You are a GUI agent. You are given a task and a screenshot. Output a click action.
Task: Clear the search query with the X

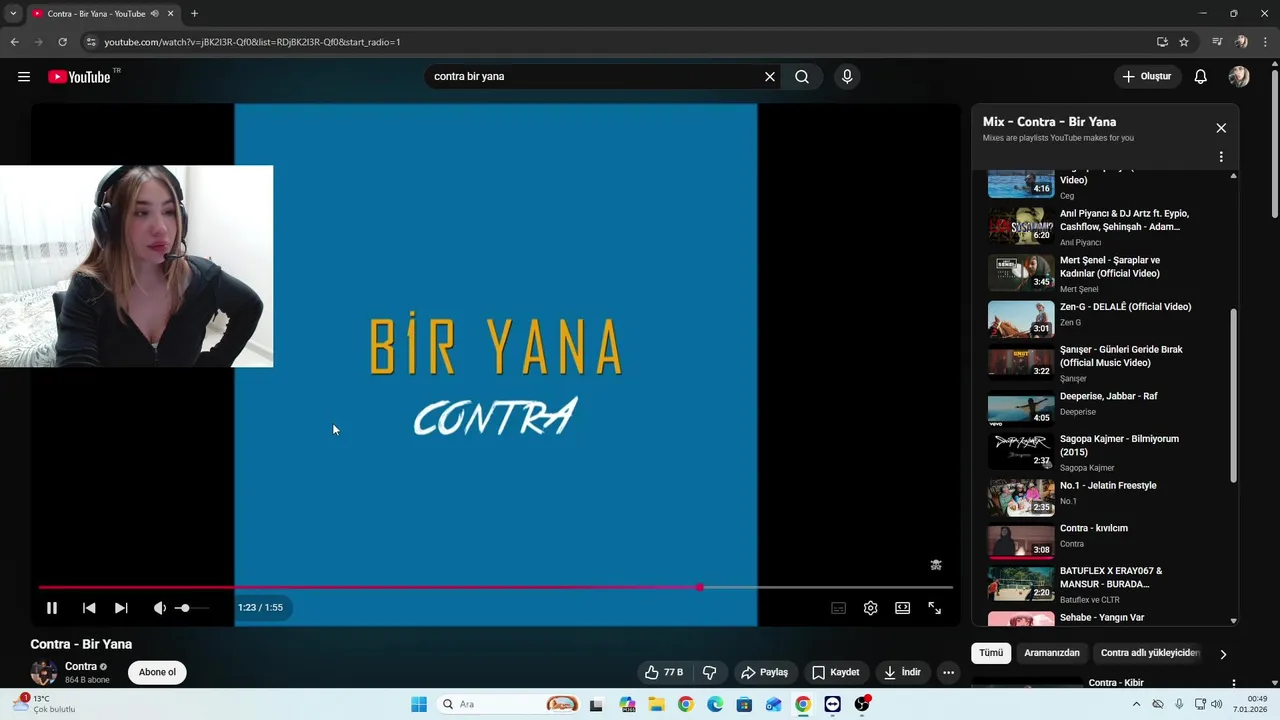click(770, 77)
